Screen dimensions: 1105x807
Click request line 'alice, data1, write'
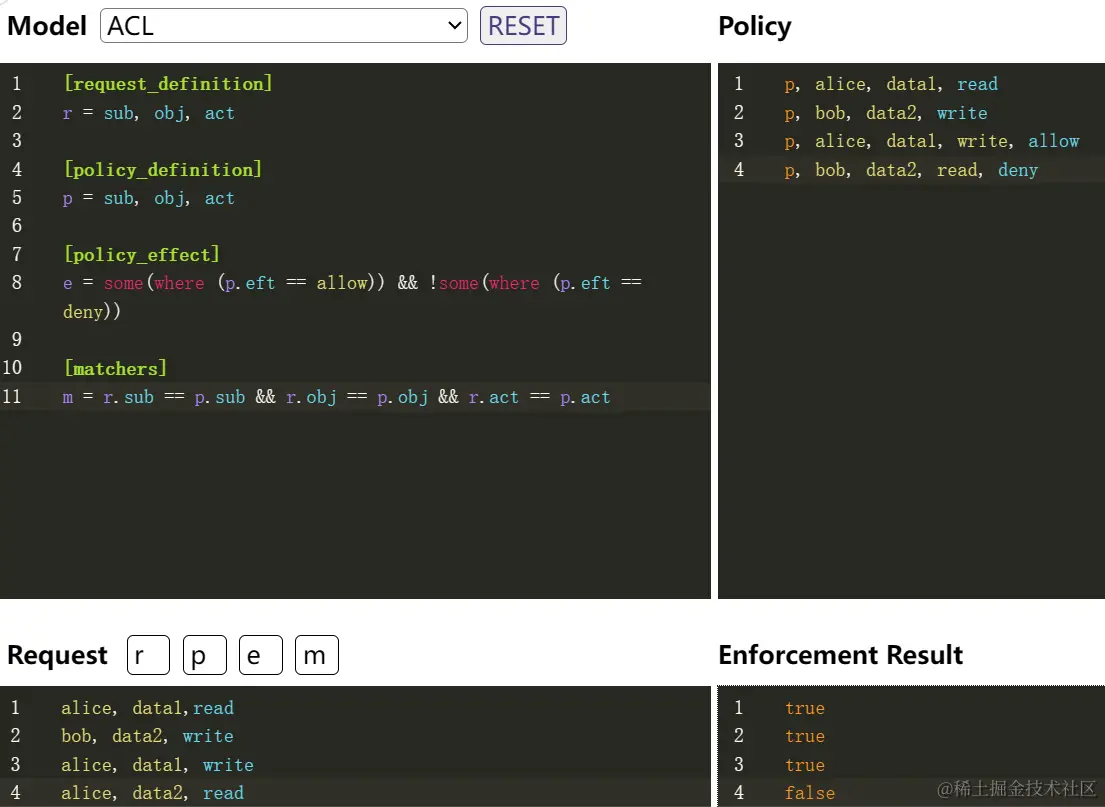tap(157, 765)
